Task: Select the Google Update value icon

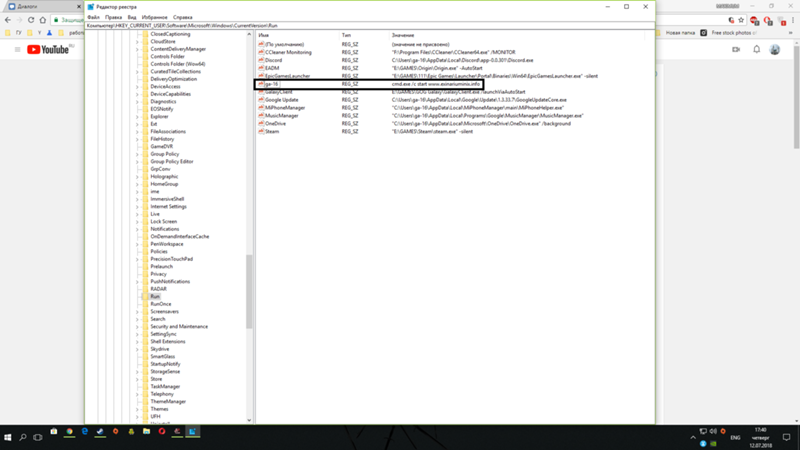Action: click(261, 99)
